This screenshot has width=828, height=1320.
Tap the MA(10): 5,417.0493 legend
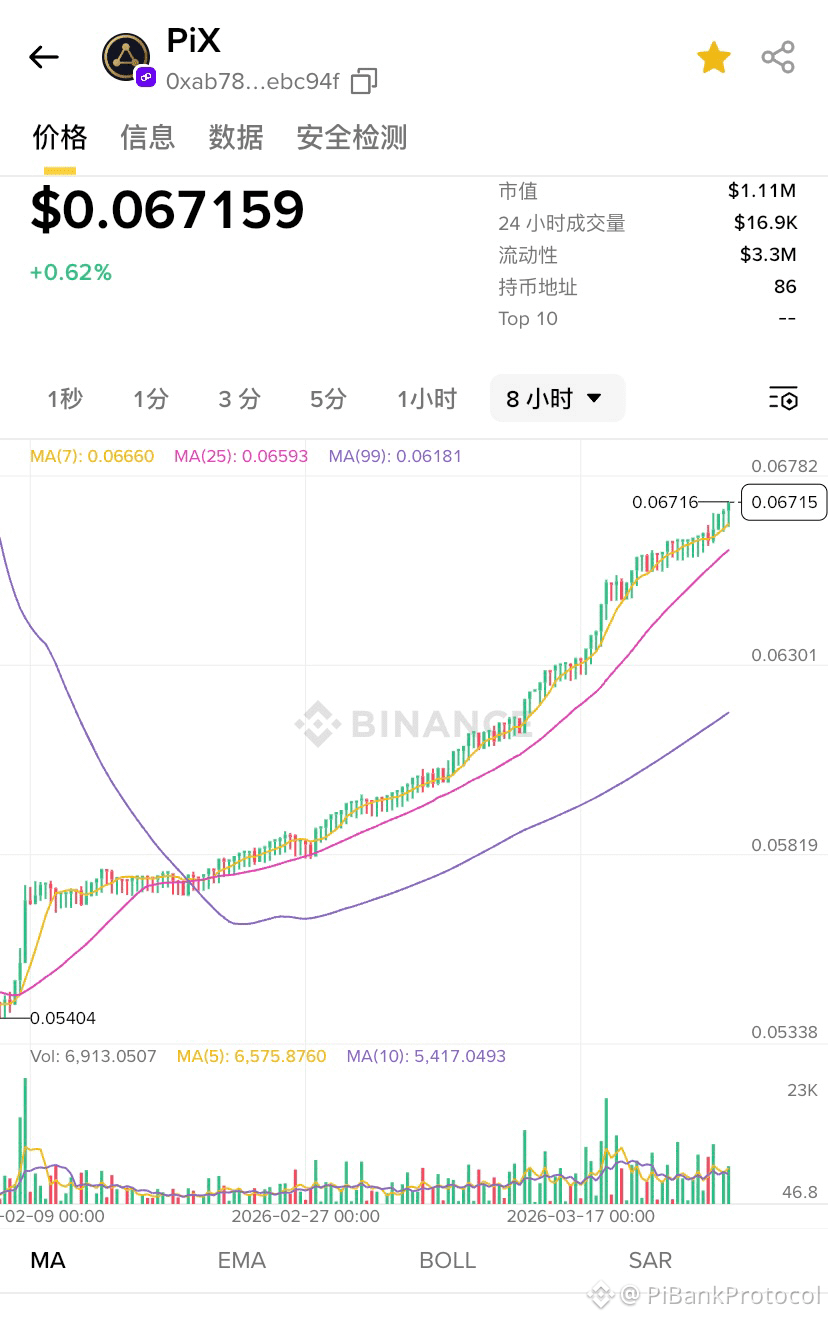point(426,1056)
